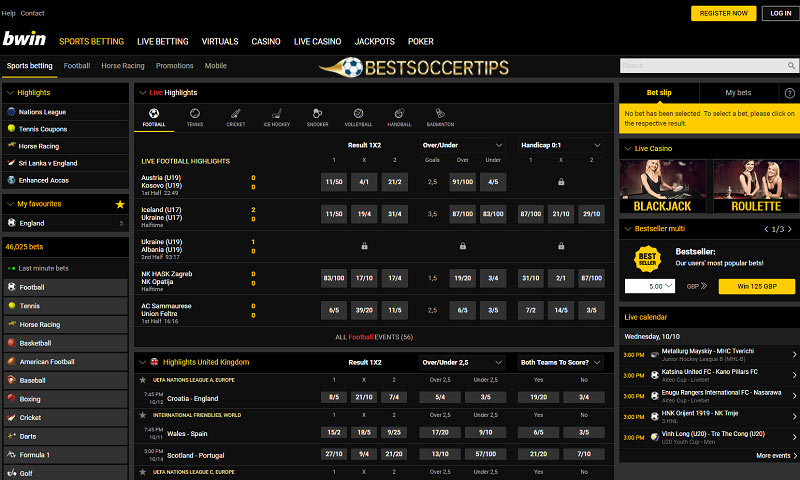Screen dimensions: 800x480
Task: Switch to the My bets tab
Action: click(x=738, y=93)
